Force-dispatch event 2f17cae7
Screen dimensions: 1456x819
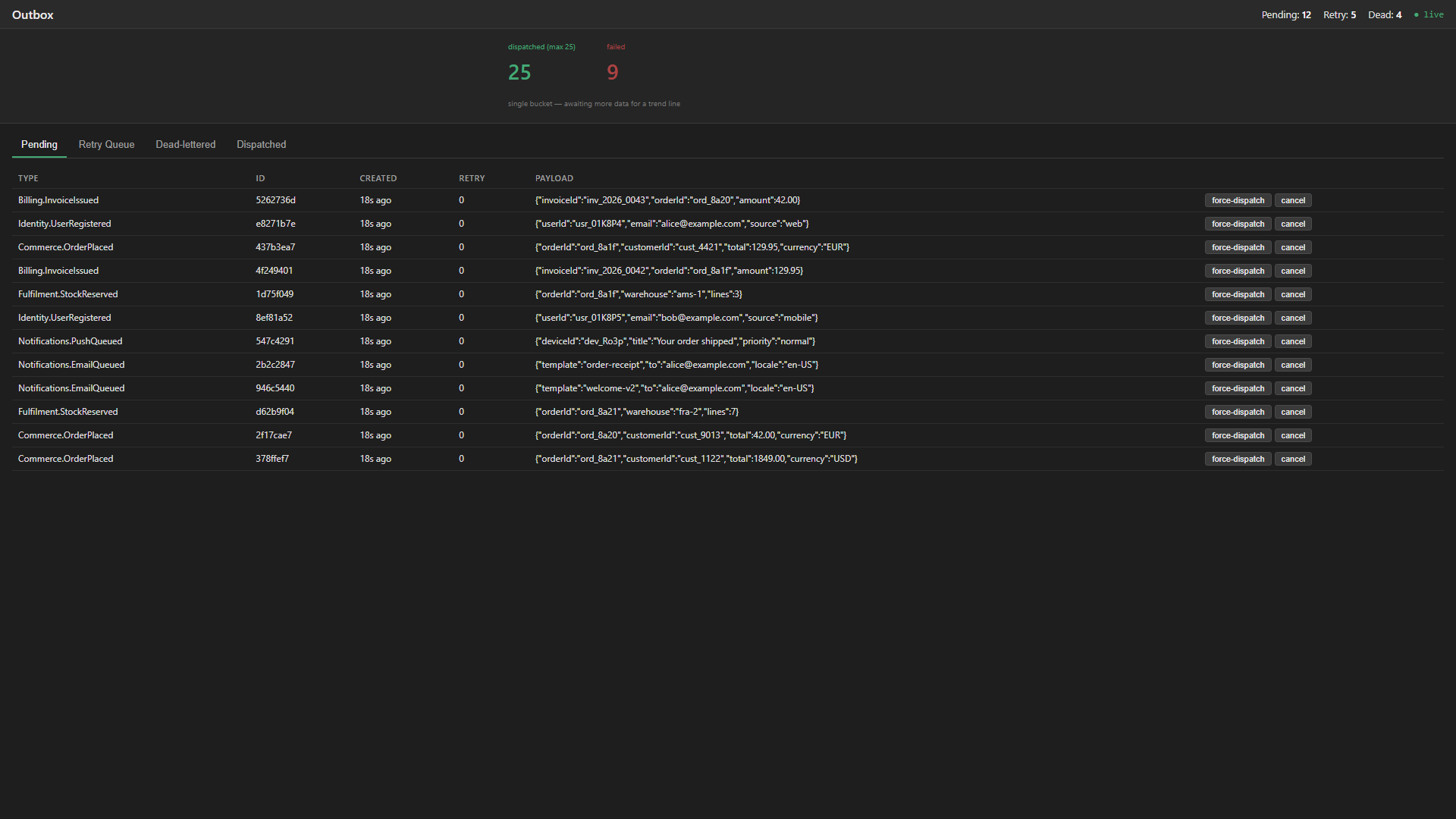[x=1238, y=435]
